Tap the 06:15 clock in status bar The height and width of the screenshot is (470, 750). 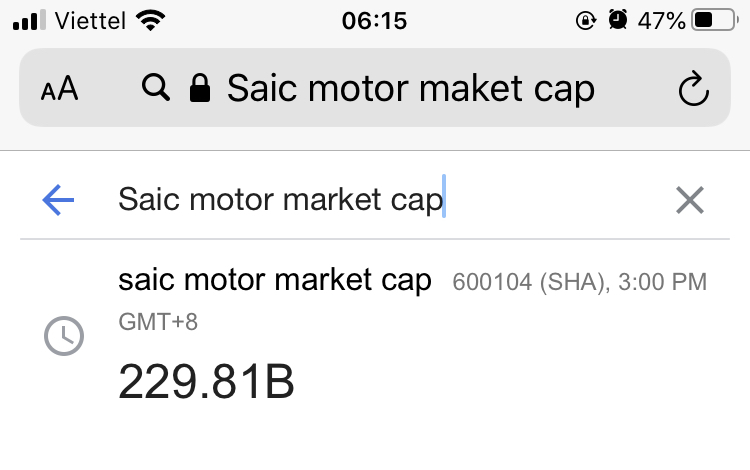(x=375, y=21)
